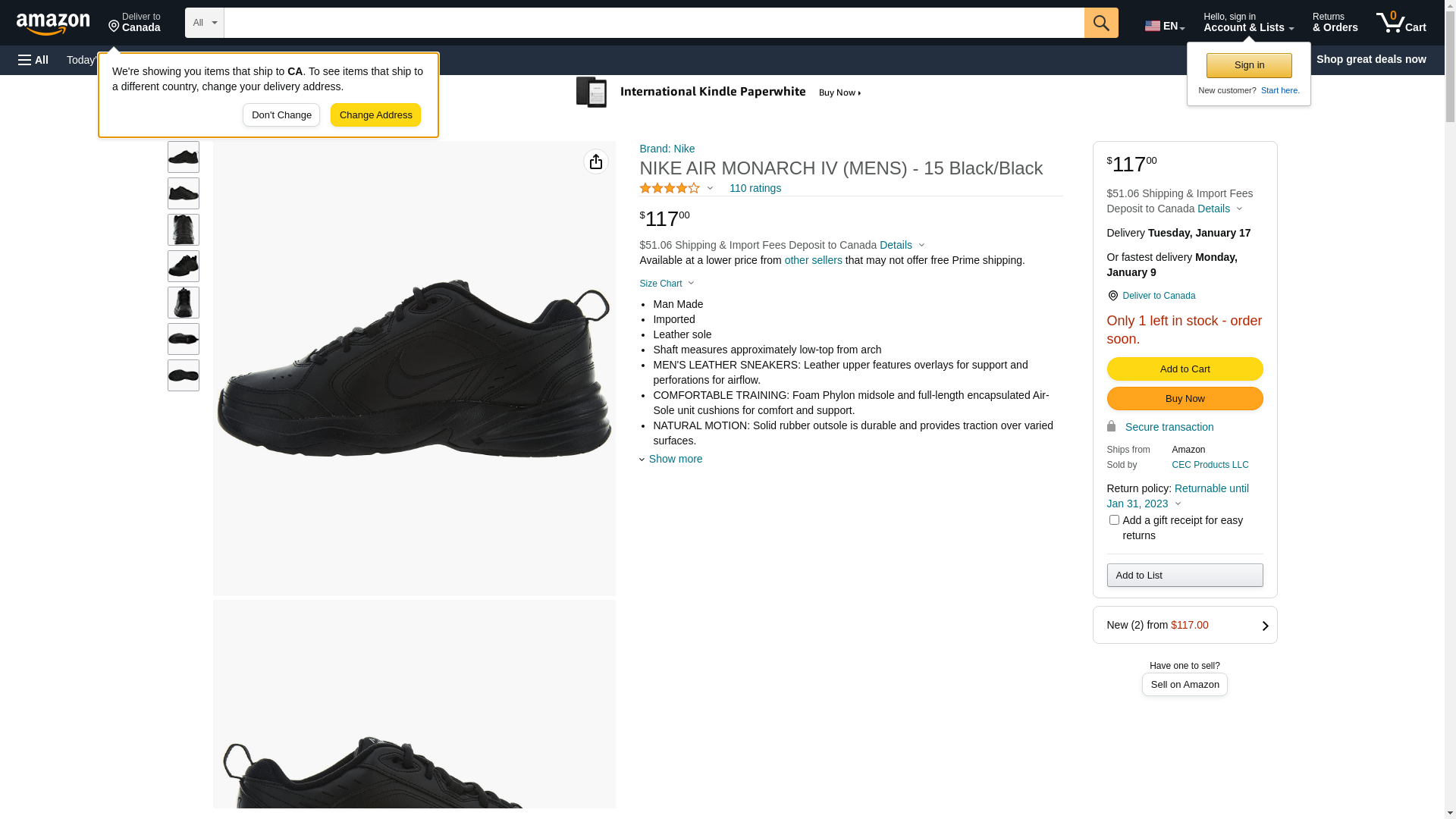Click the Amazon logo
Image resolution: width=1456 pixels, height=819 pixels.
[x=53, y=24]
